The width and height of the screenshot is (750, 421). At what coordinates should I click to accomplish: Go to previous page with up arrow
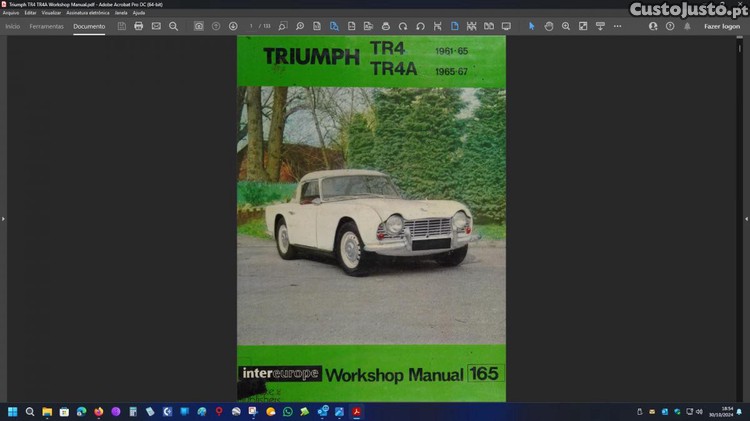(x=216, y=26)
